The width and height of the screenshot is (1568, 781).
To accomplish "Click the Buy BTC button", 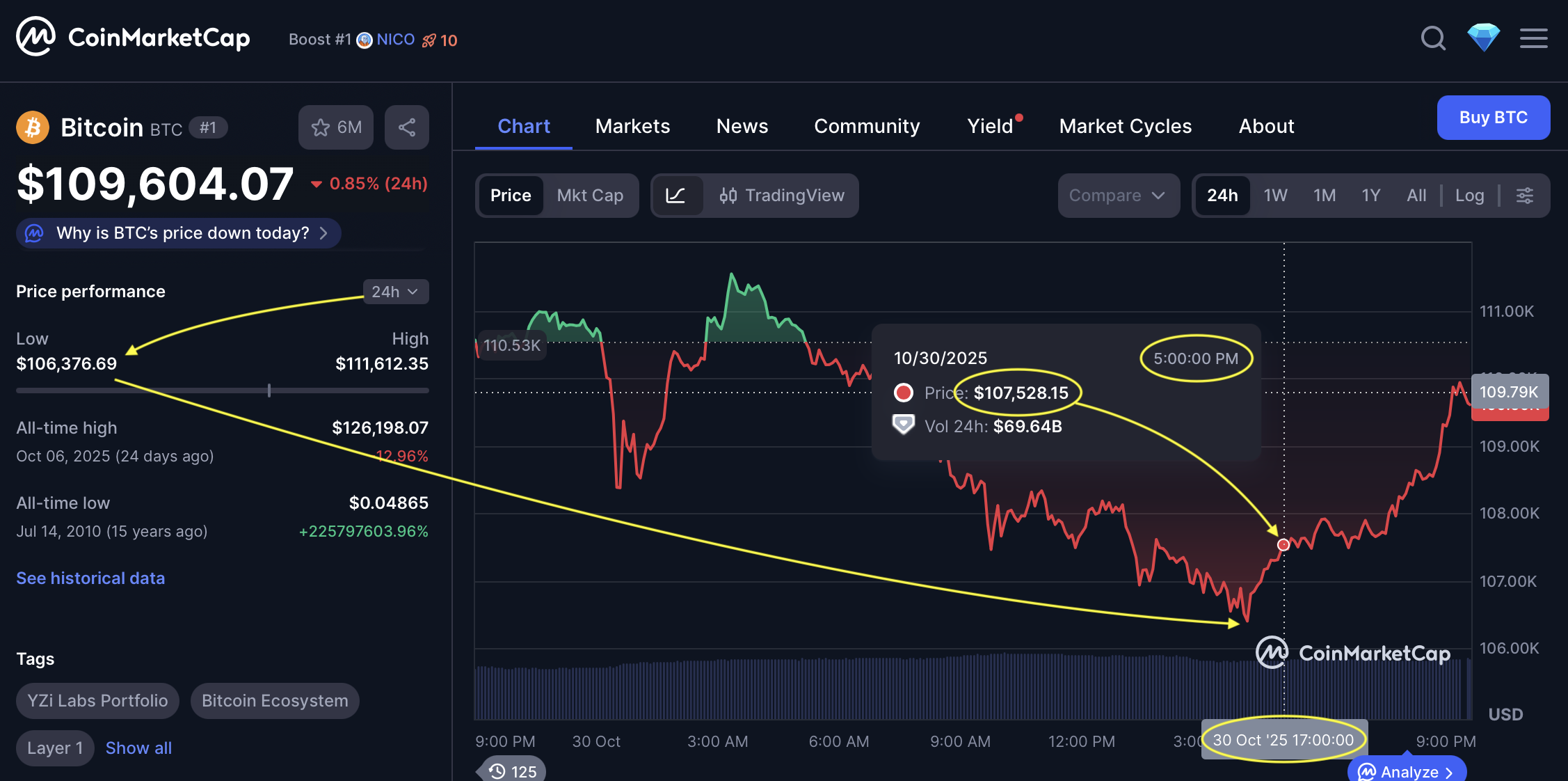I will point(1493,118).
